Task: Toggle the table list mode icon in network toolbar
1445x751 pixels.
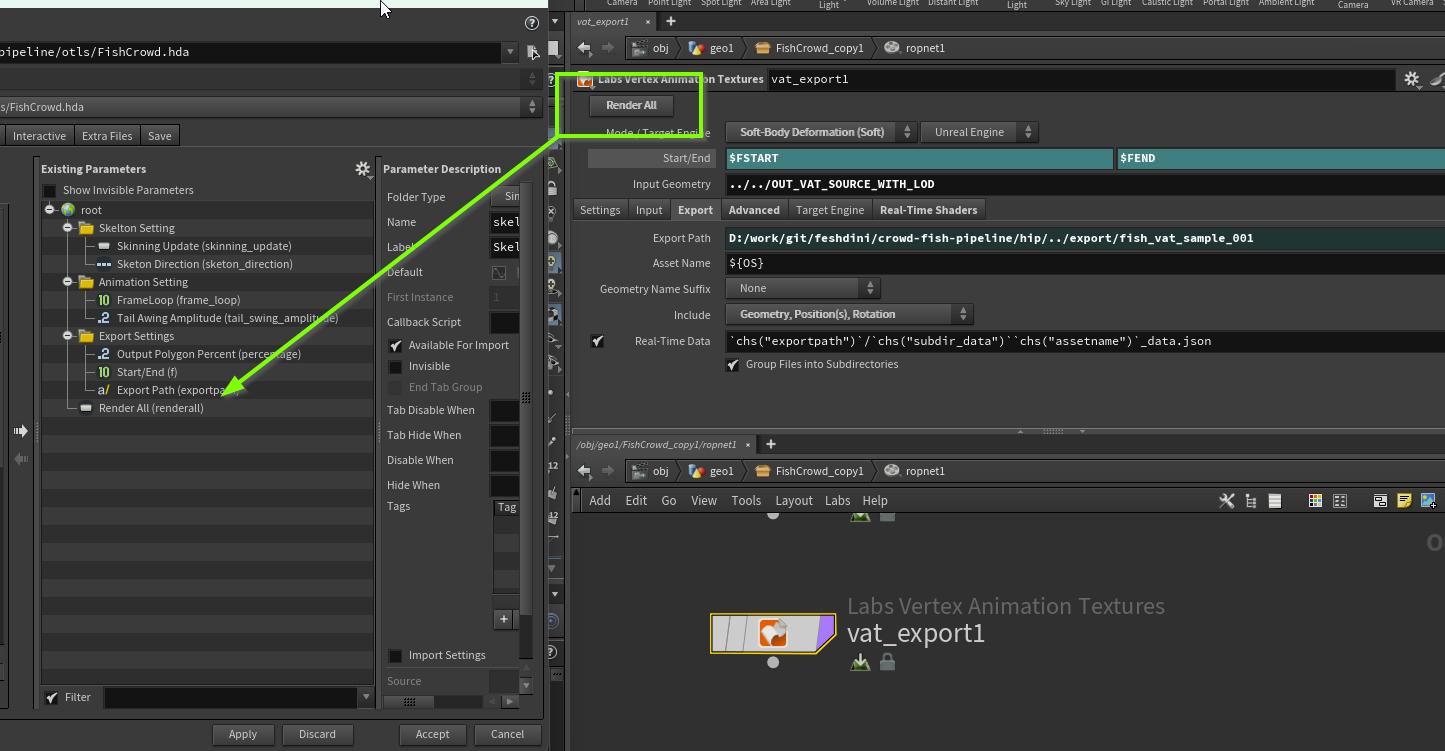Action: (x=1275, y=501)
